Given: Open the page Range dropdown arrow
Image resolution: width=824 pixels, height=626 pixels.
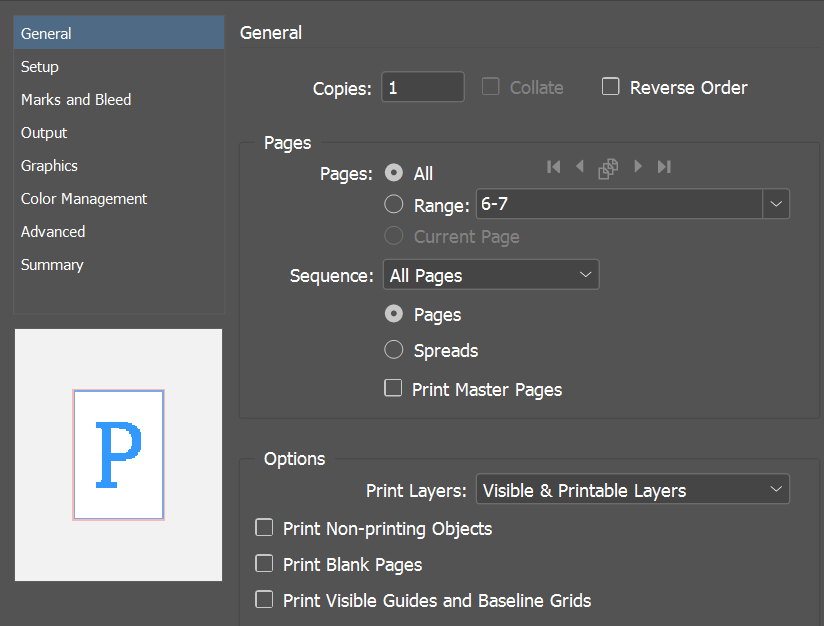Looking at the screenshot, I should [x=776, y=205].
